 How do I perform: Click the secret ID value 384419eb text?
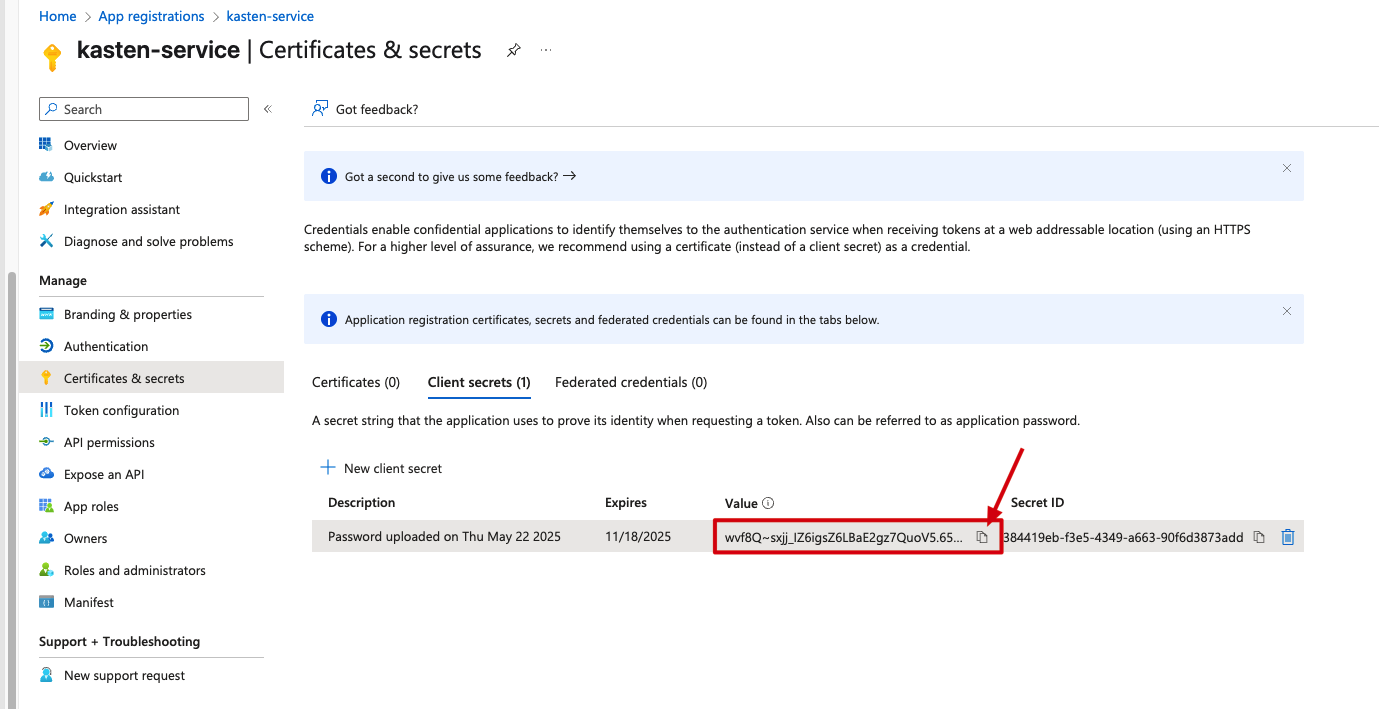pos(1123,537)
